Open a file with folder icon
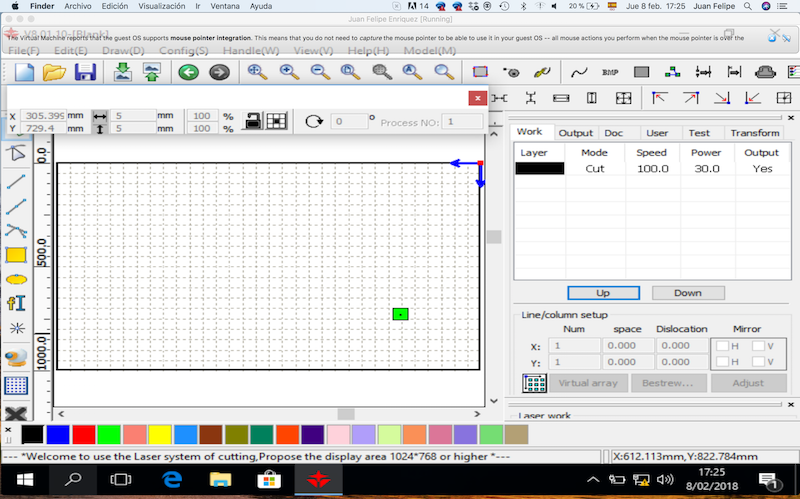This screenshot has height=499, width=800. point(54,72)
